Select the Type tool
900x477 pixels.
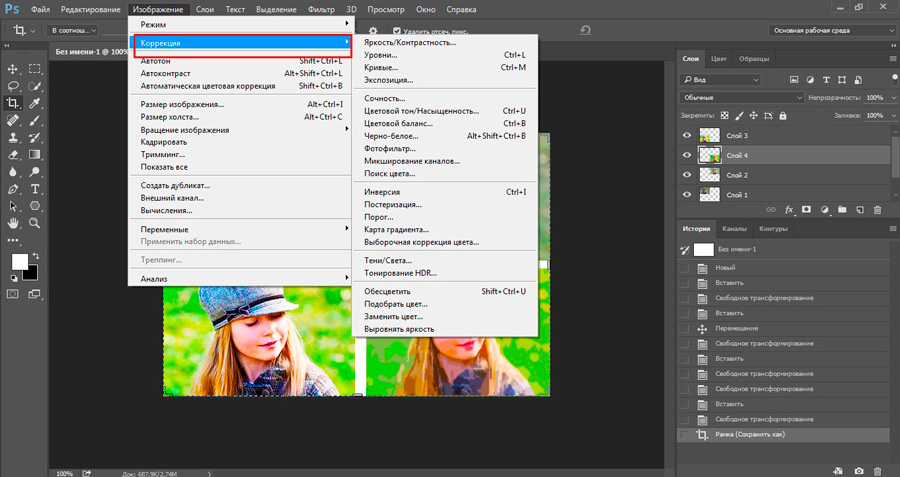(34, 189)
